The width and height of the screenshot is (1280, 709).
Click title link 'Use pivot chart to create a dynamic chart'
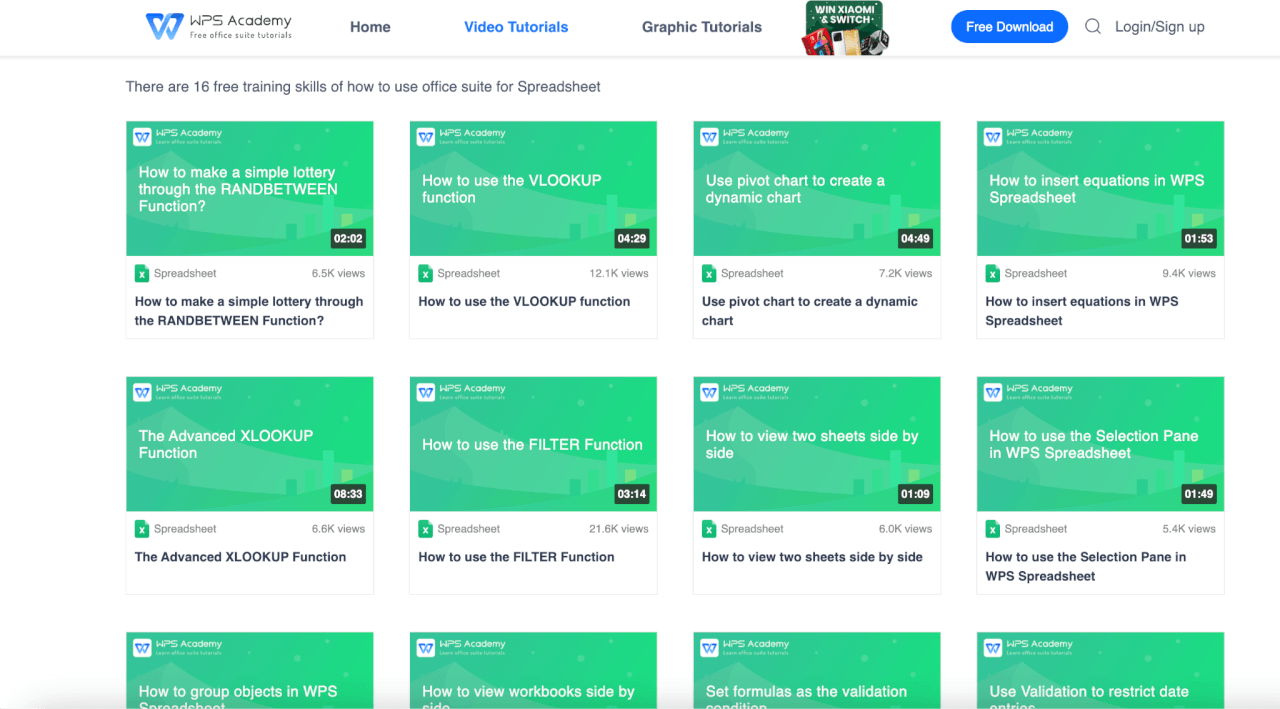810,311
